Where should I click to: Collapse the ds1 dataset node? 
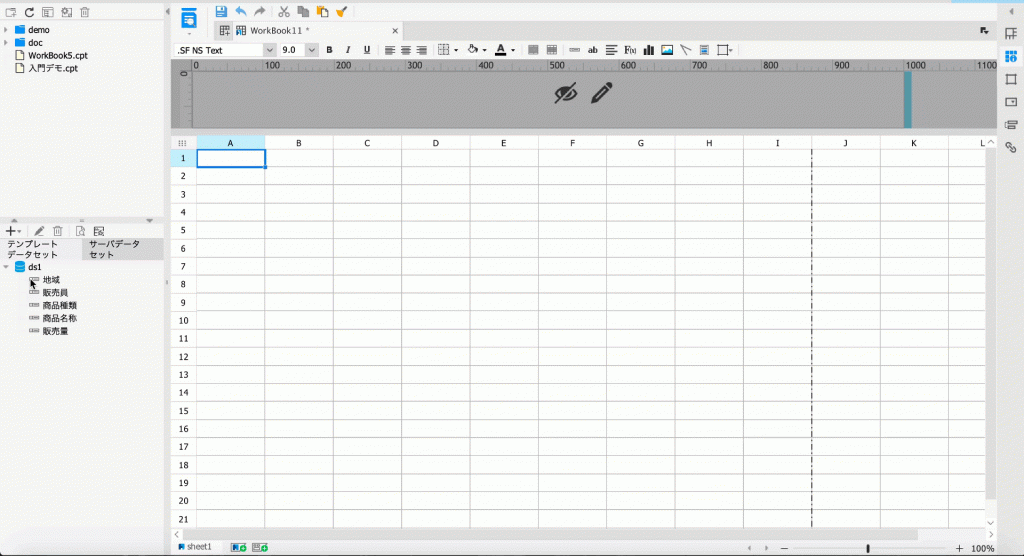pyautogui.click(x=6, y=267)
